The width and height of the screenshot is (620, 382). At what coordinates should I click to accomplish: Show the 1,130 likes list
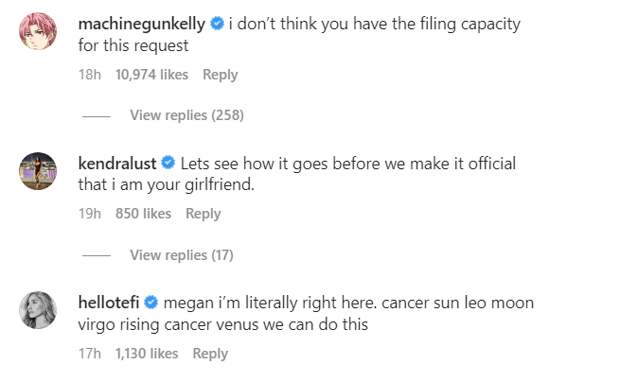click(147, 354)
